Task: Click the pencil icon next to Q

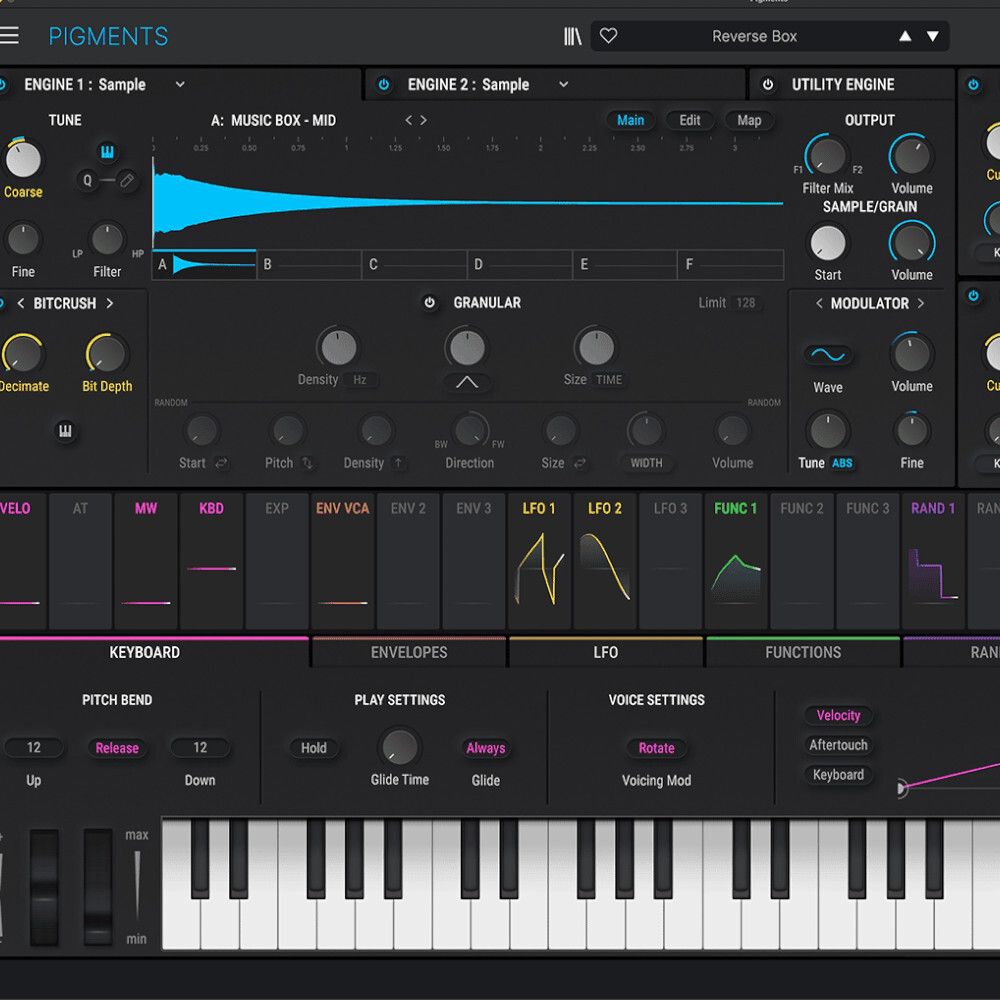Action: [x=126, y=180]
